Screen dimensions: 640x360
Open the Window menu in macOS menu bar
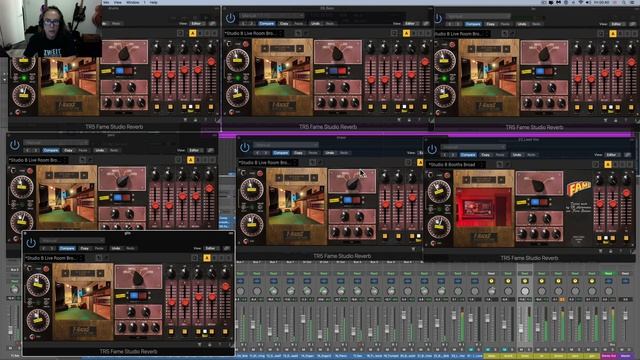[133, 2]
